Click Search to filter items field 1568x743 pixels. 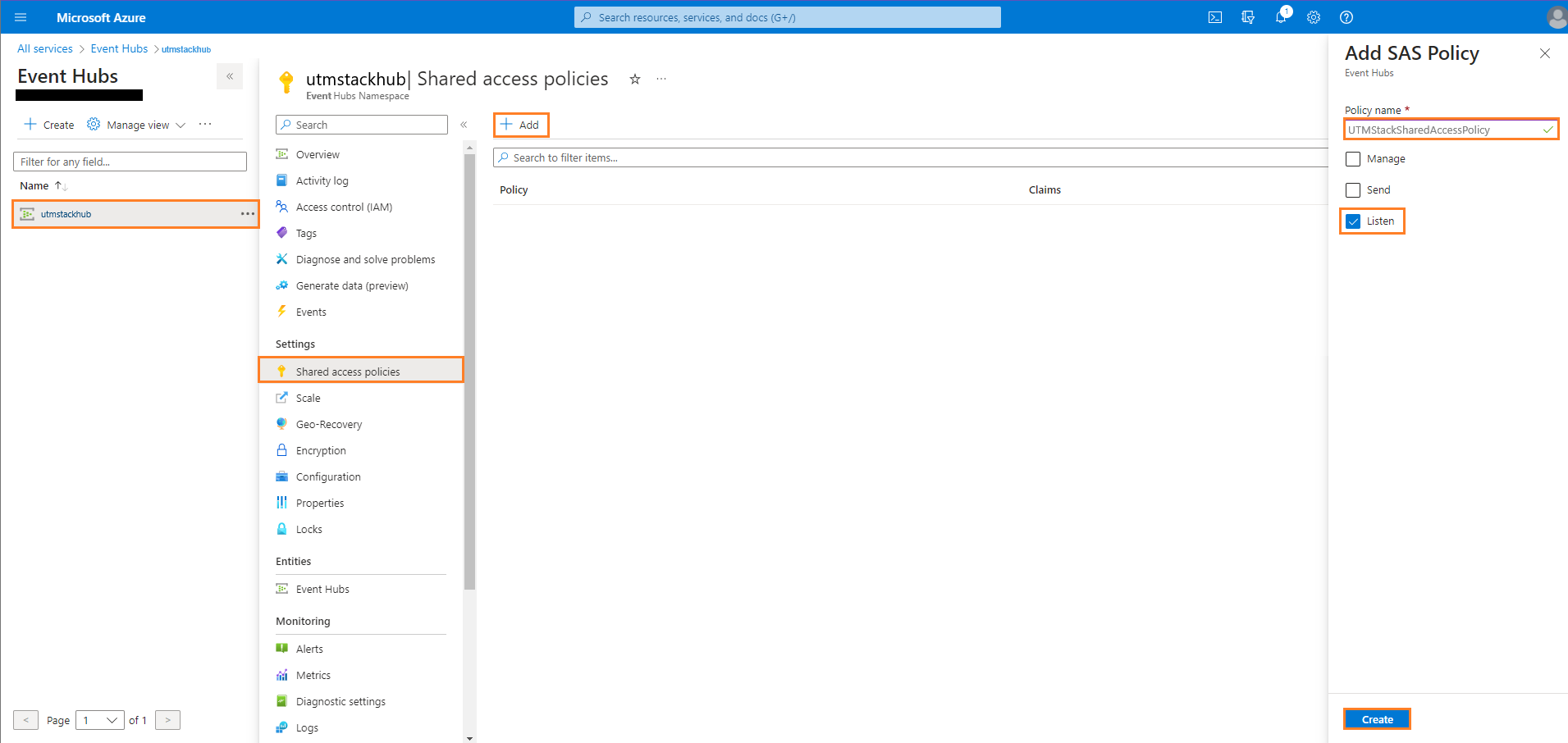[x=911, y=157]
